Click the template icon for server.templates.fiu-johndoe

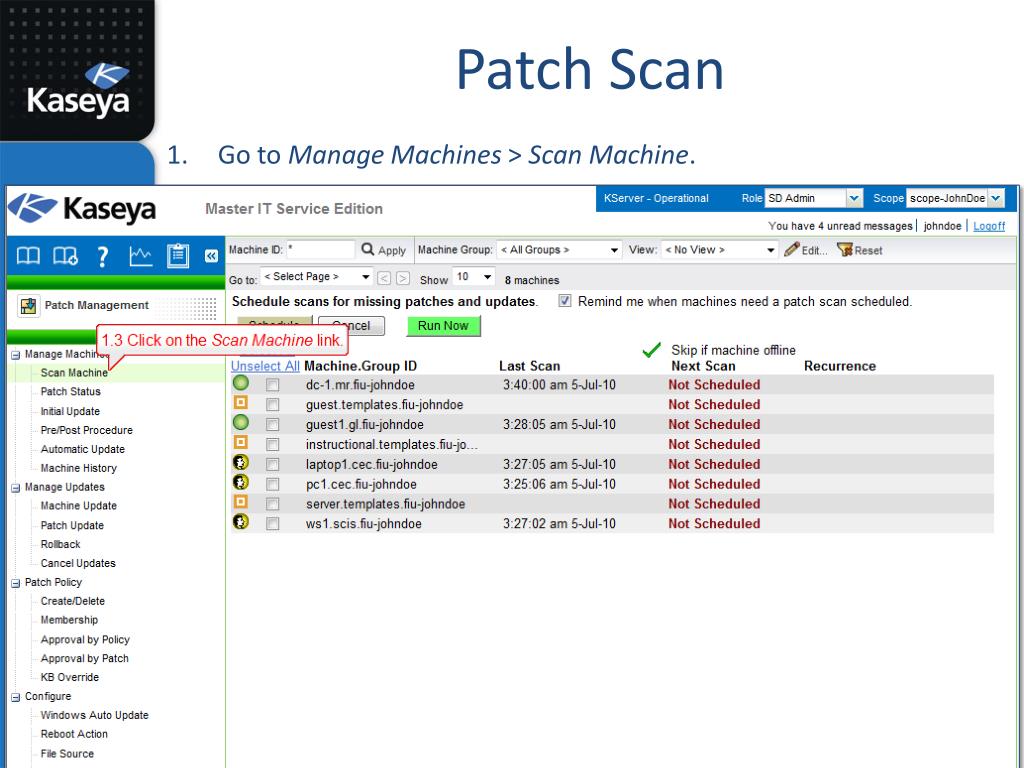tap(241, 502)
